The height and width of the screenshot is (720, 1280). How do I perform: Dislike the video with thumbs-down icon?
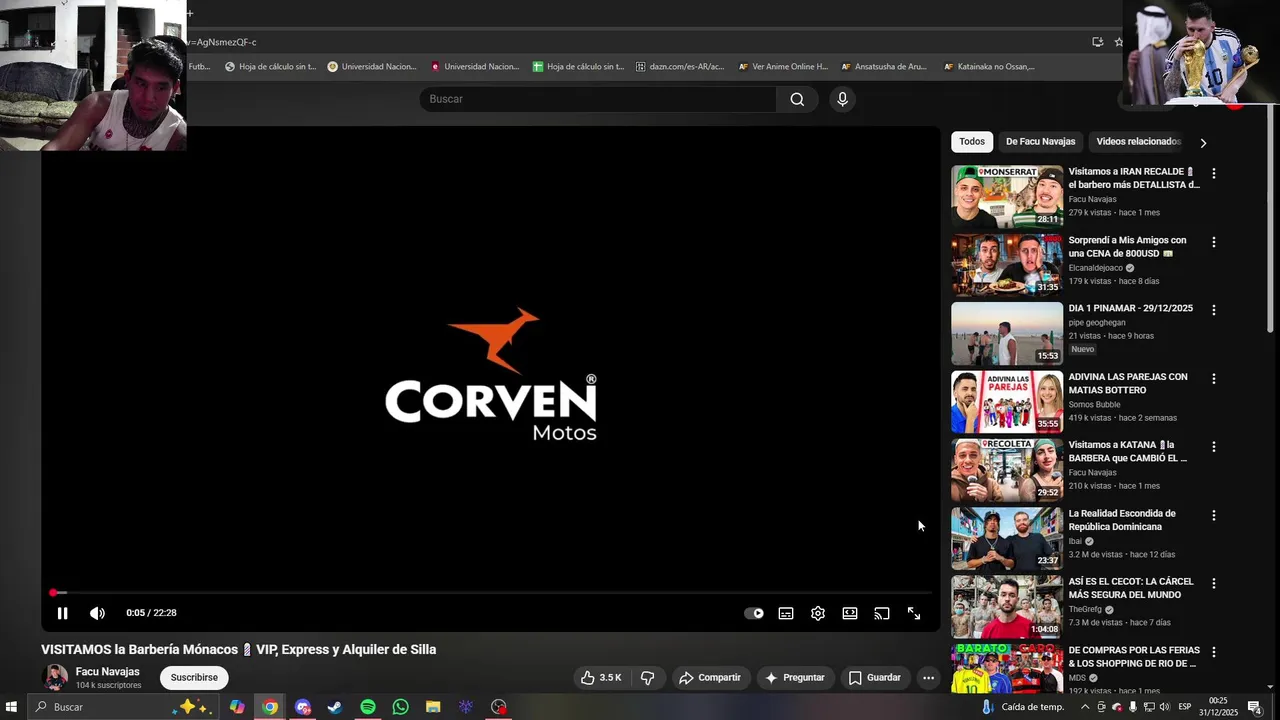tap(647, 678)
